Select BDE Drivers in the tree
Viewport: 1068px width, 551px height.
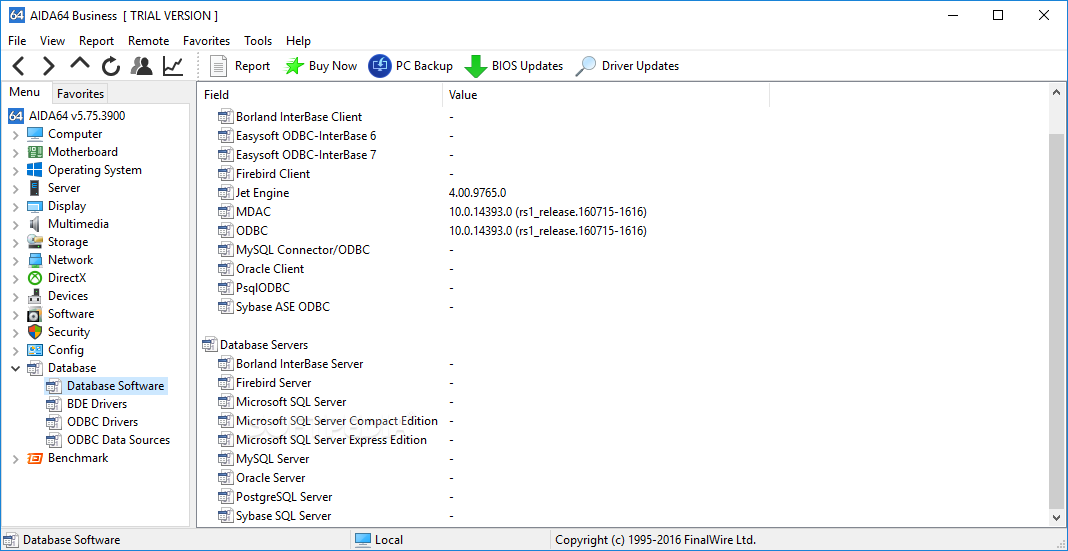coord(97,404)
